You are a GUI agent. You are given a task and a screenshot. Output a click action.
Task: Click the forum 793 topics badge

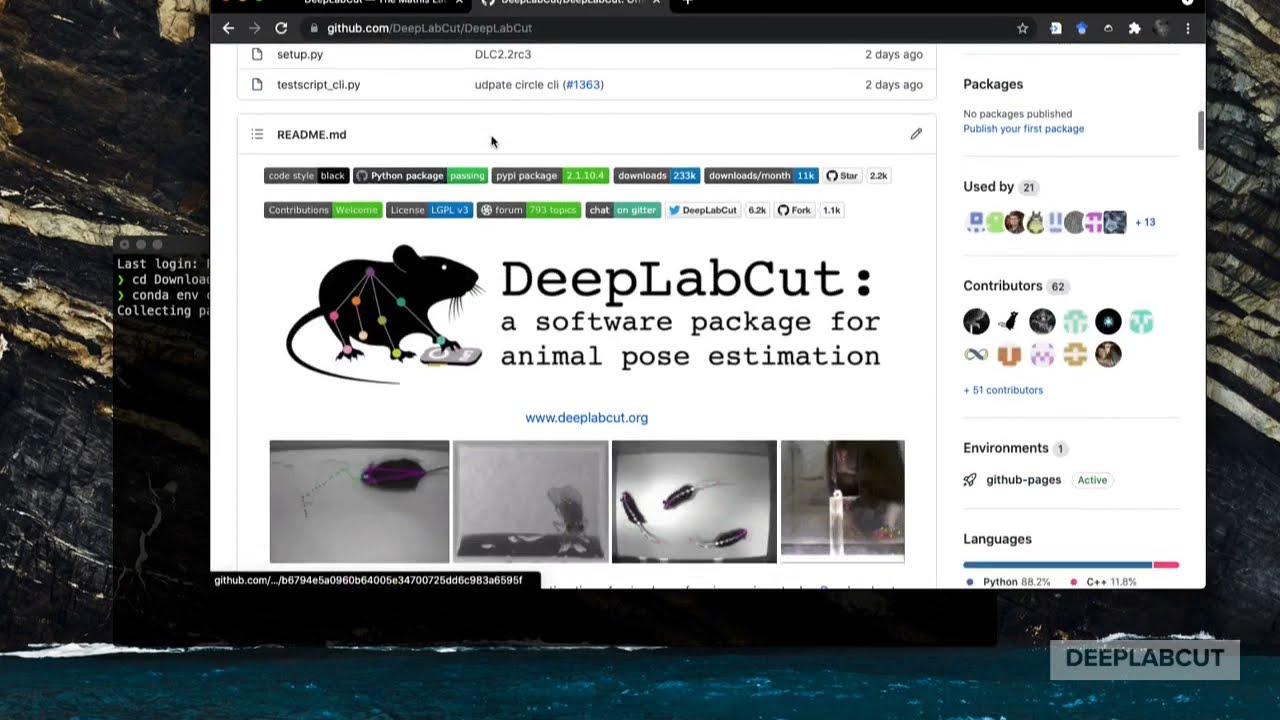pos(529,210)
